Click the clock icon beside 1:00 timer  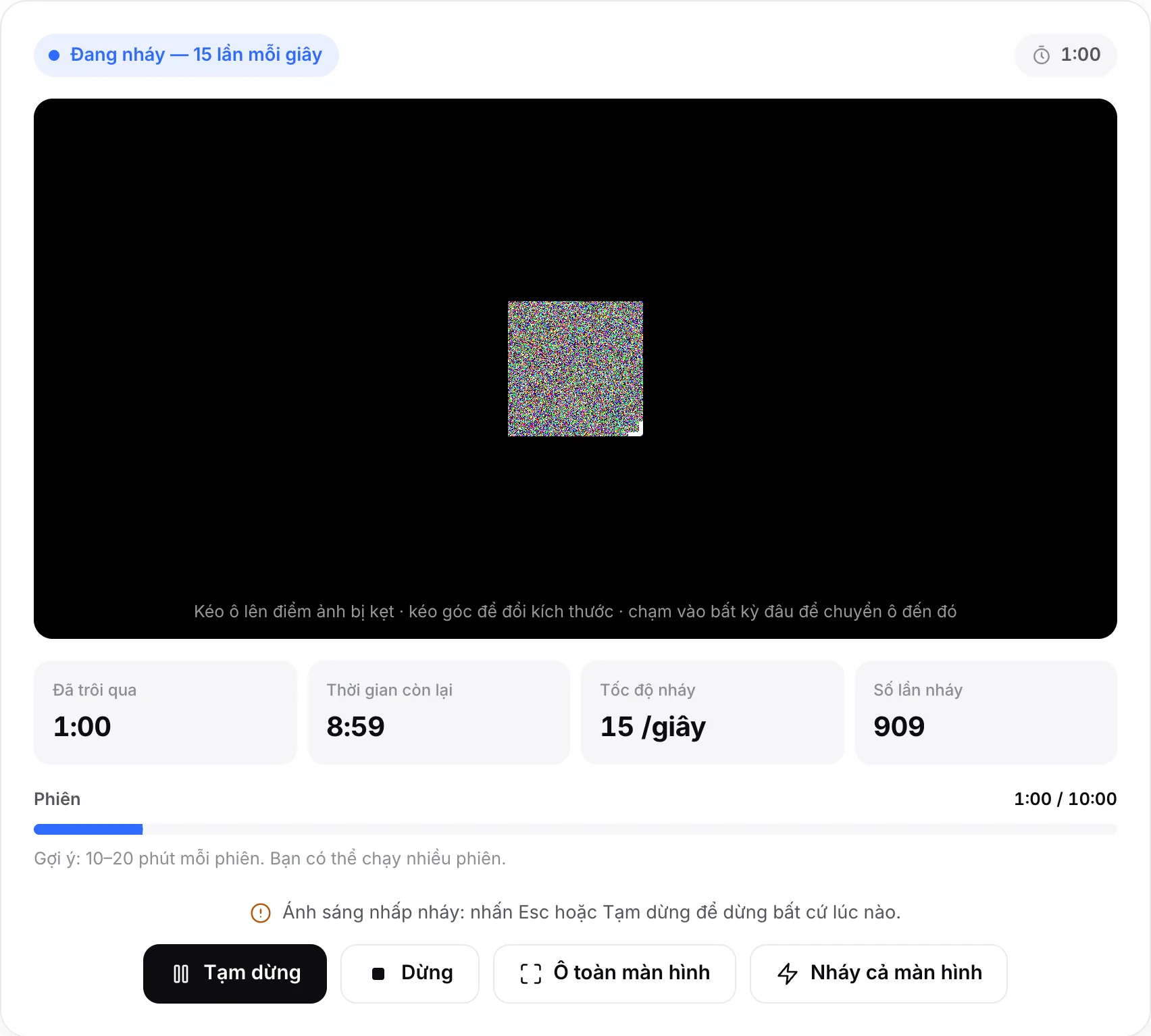[1042, 55]
